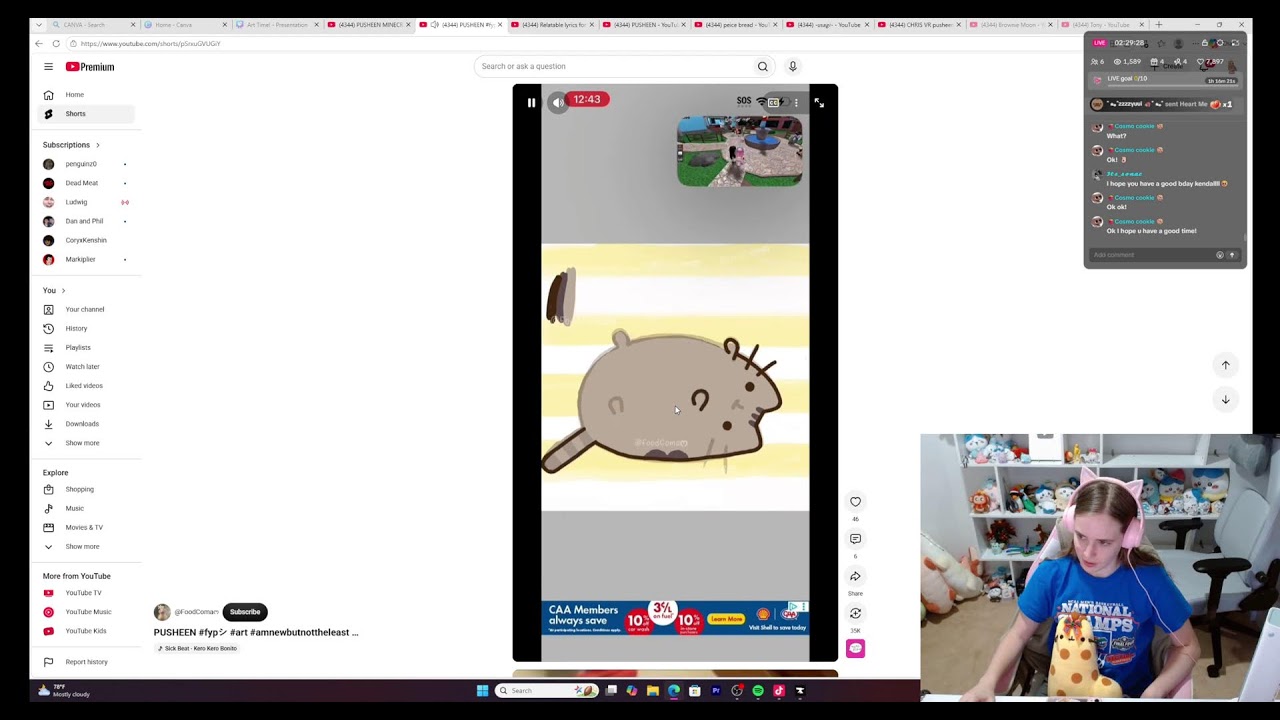Open Ludwig subscription channel

[86, 202]
